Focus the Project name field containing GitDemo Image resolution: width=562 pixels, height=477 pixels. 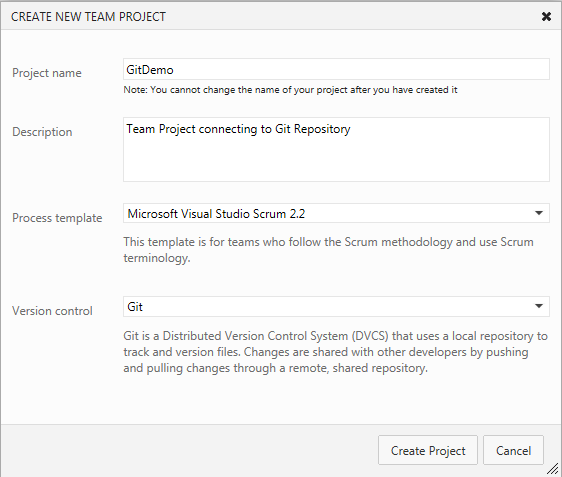point(336,69)
